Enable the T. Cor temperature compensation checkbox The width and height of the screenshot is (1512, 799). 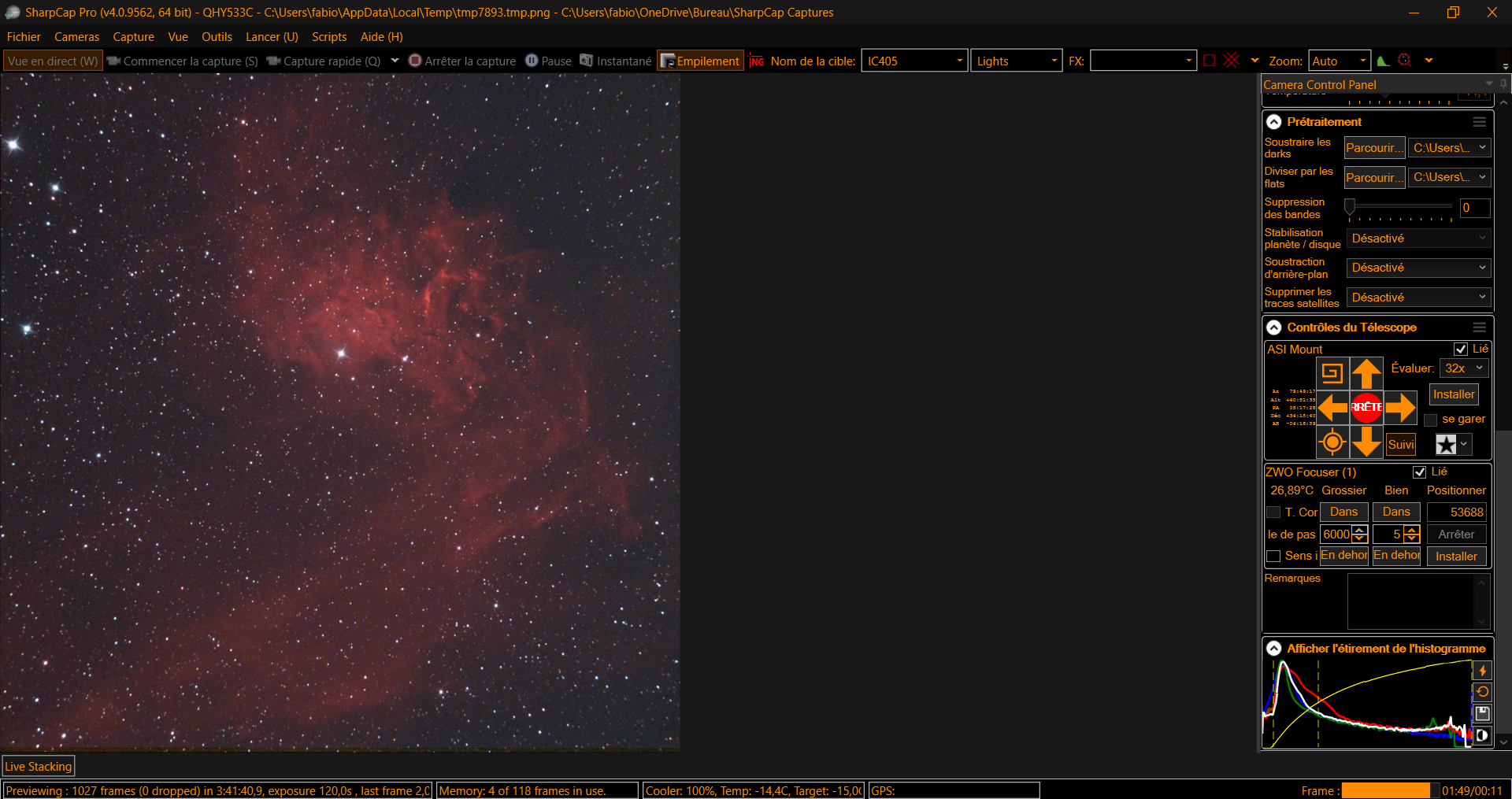[x=1273, y=512]
